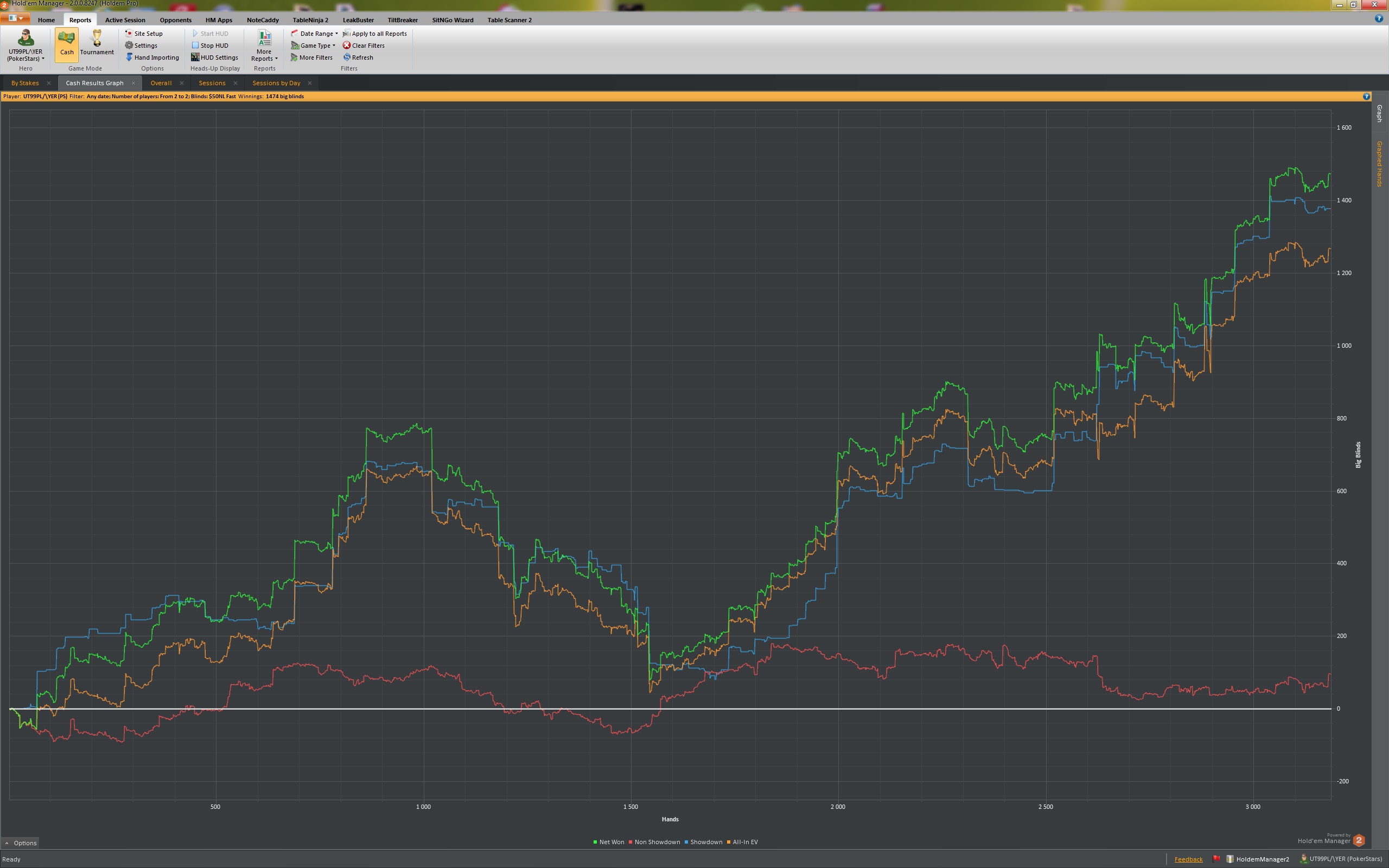Toggle Showdown blue legend swatch
1389x868 pixels.
tap(686, 842)
